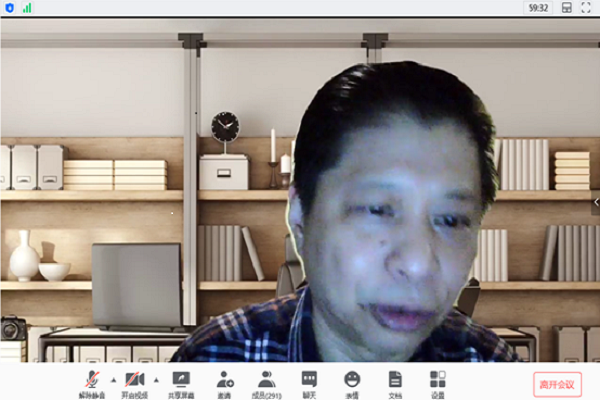
Task: Open the emoji reactions (表情) icon
Action: pyautogui.click(x=352, y=380)
